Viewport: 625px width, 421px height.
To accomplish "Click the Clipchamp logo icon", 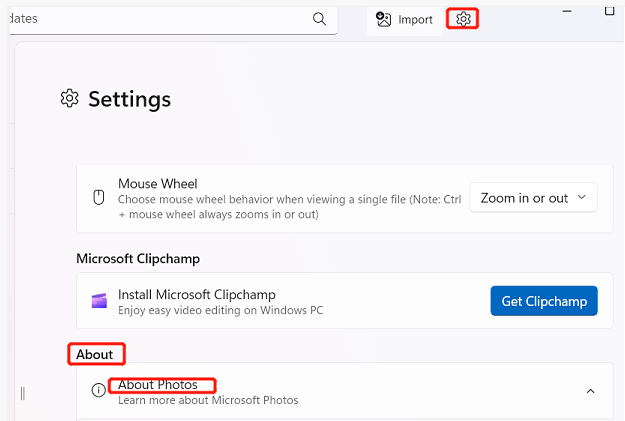I will 99,301.
